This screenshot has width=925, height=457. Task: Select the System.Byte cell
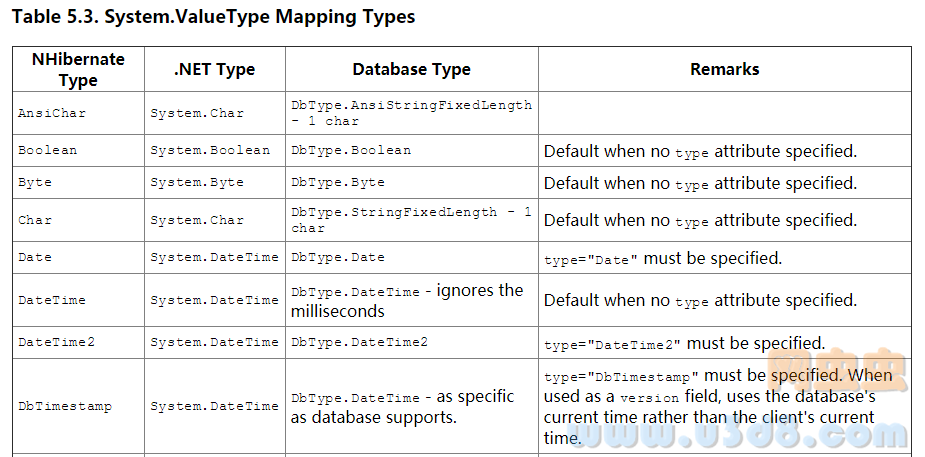pos(215,183)
